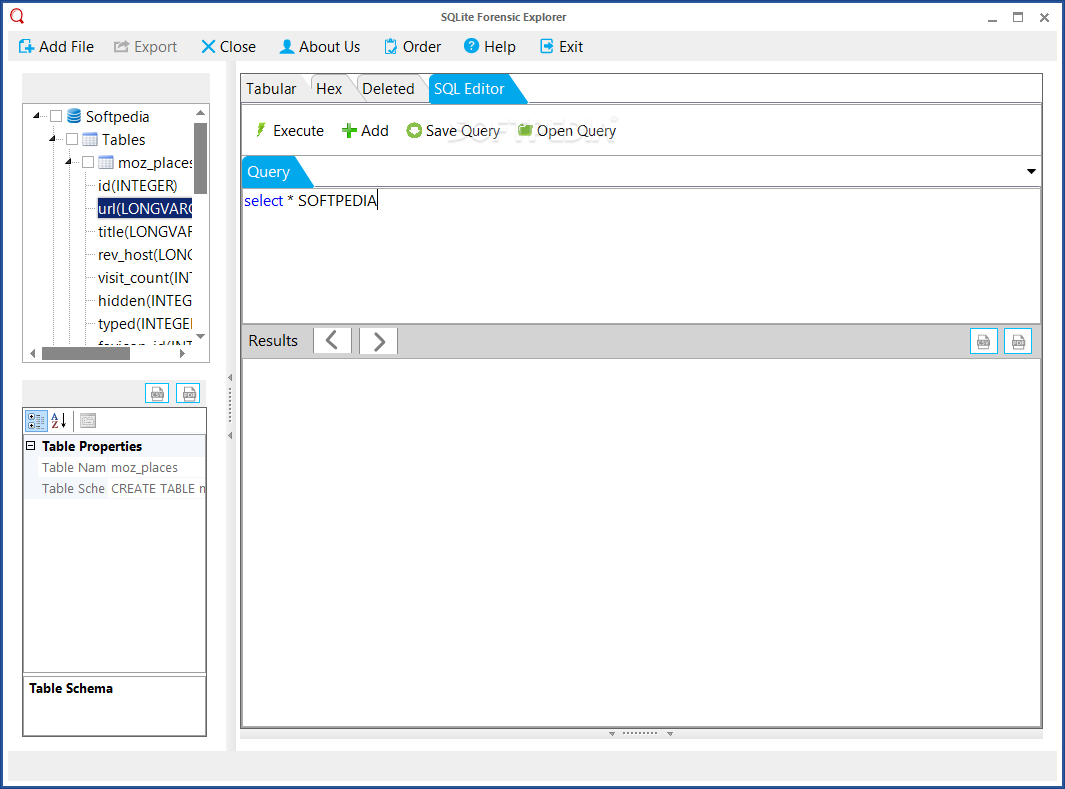Collapse the moz_places tree node
The image size is (1065, 789).
pyautogui.click(x=69, y=162)
